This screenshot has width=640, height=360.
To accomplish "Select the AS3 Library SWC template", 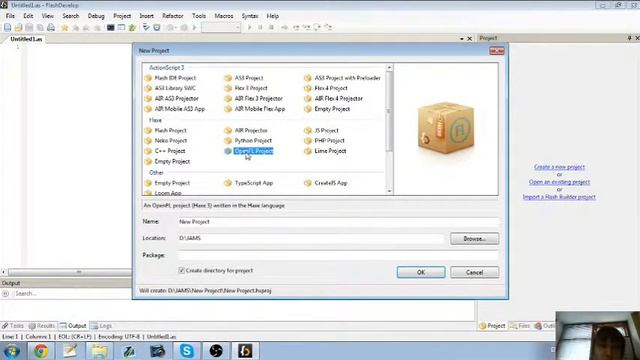I will (170, 88).
